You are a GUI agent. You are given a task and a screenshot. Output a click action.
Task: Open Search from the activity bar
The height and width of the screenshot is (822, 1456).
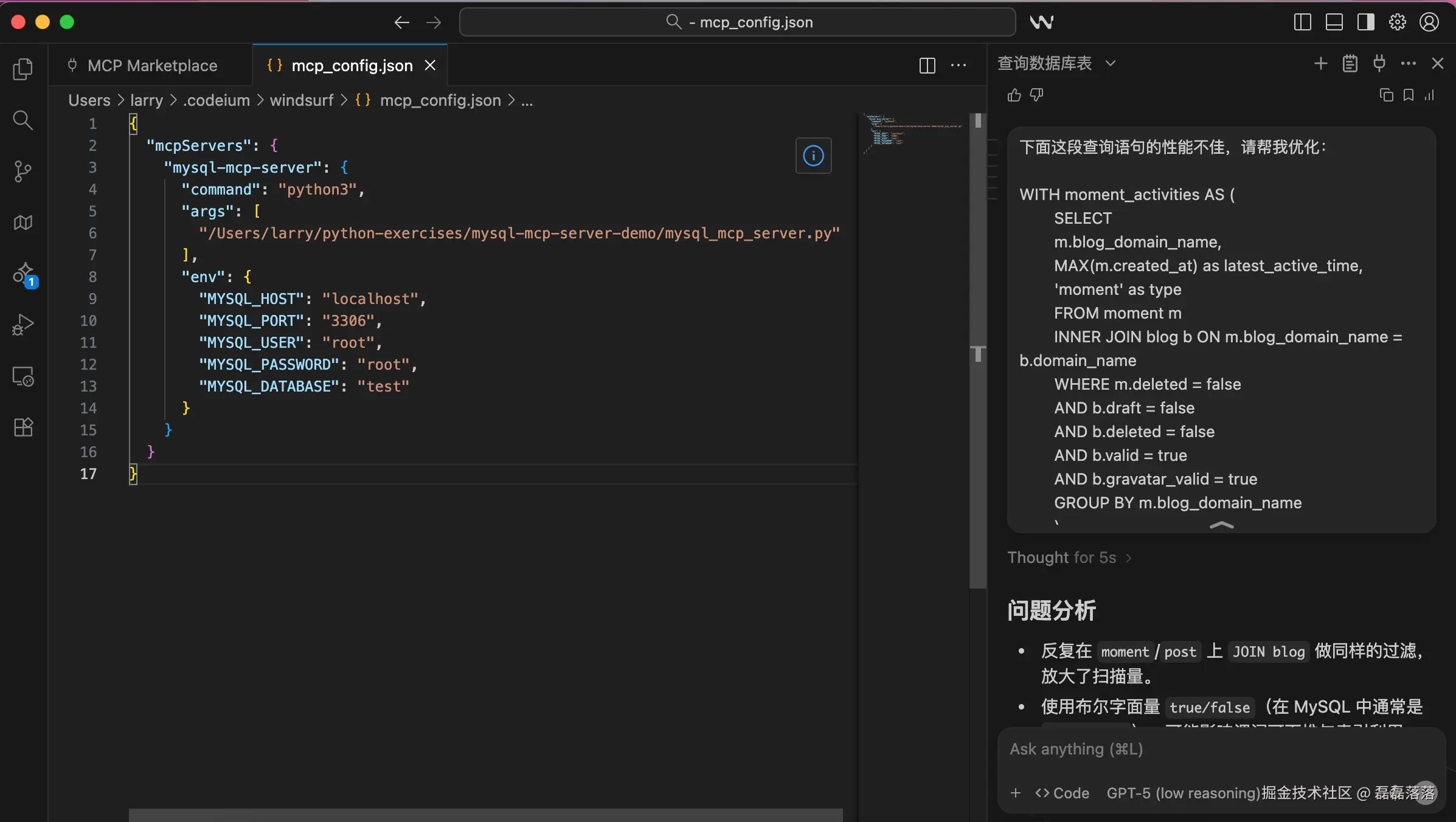pyautogui.click(x=23, y=120)
